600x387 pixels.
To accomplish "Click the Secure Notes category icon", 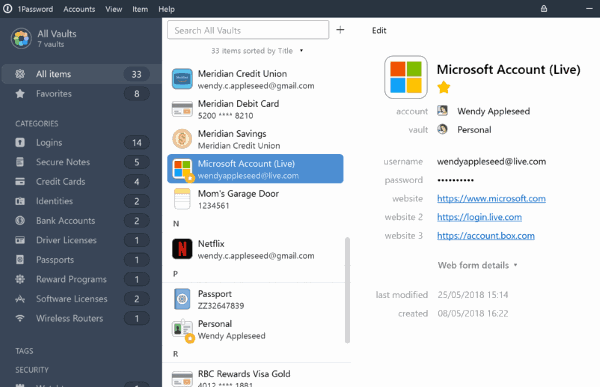I will coord(20,162).
